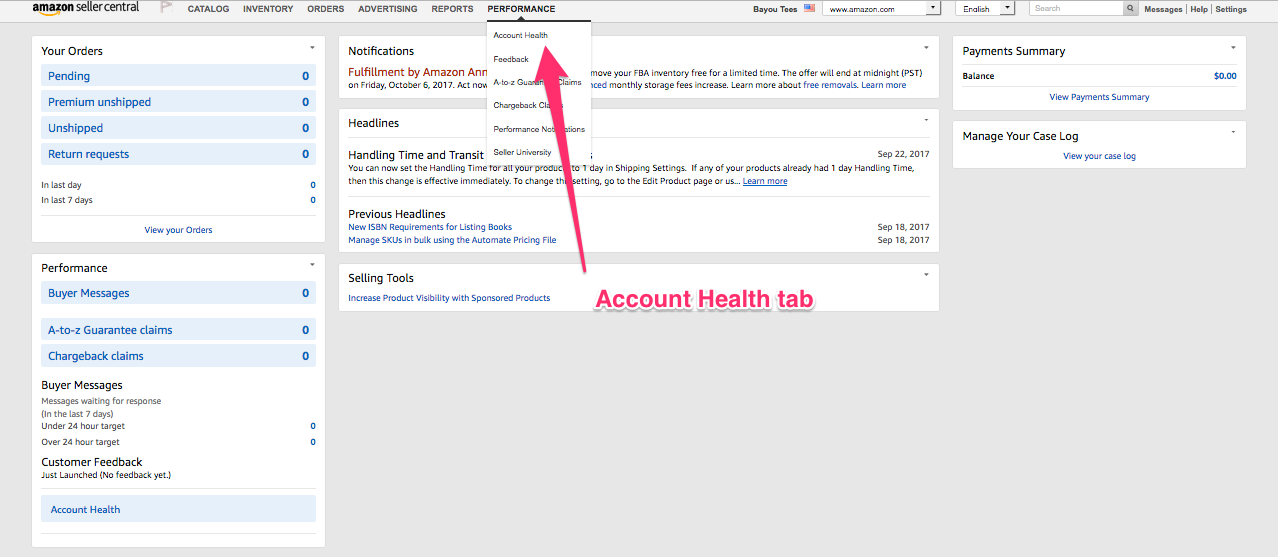Click View Payments Summary link
The width and height of the screenshot is (1278, 557).
click(x=1099, y=97)
